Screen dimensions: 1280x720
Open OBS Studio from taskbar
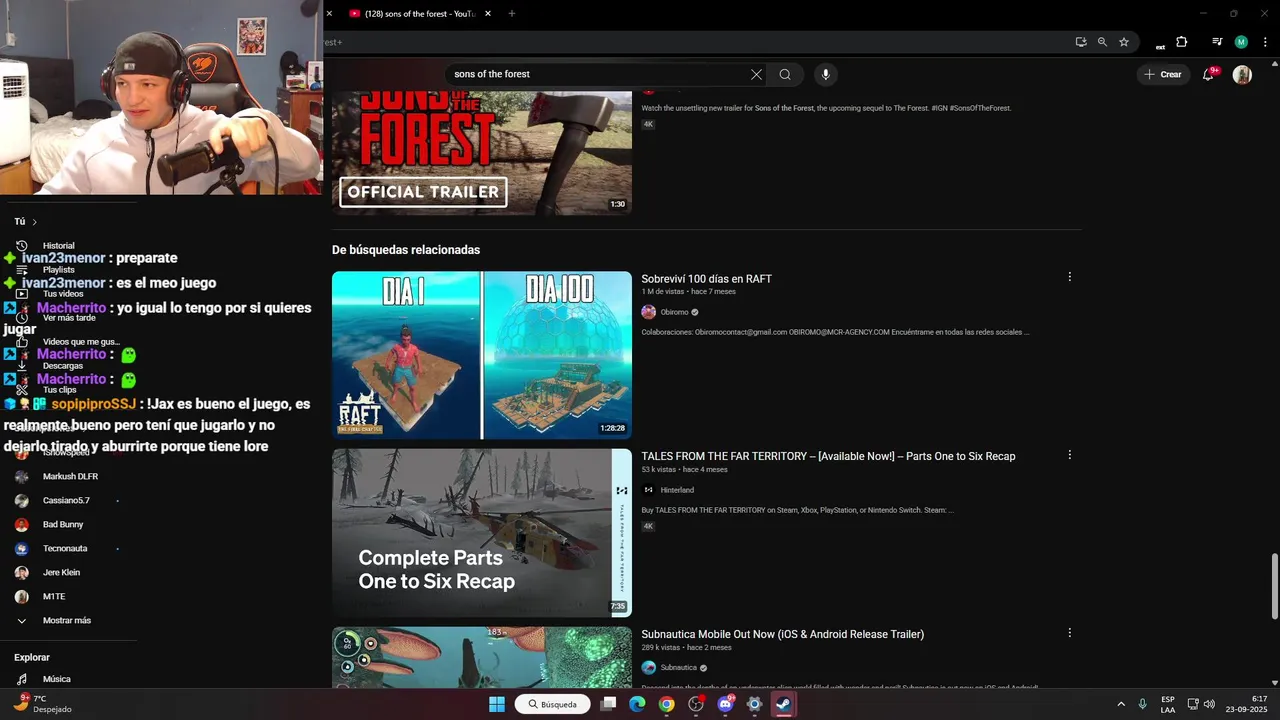[x=696, y=704]
